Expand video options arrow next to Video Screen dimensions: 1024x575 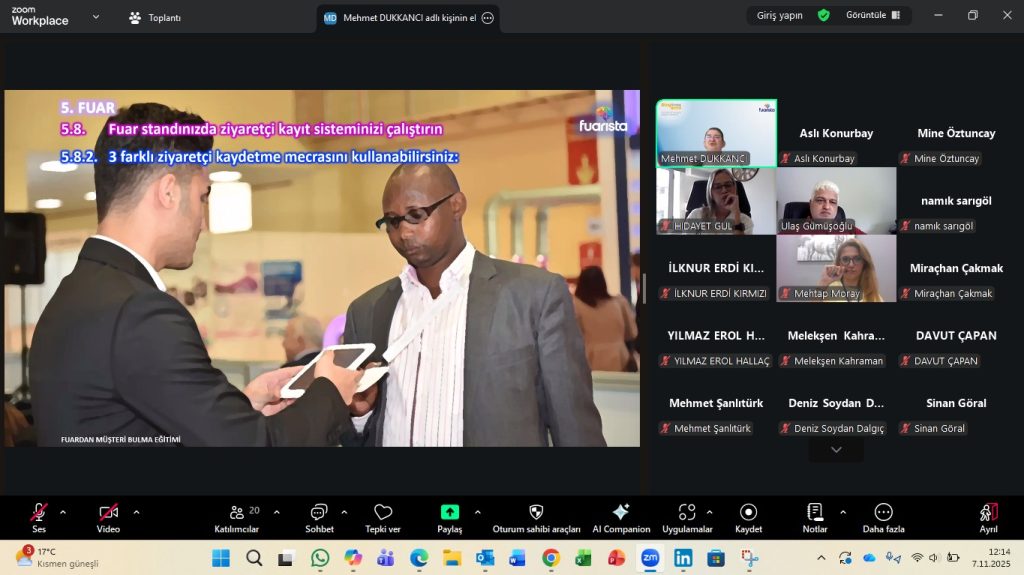point(136,512)
